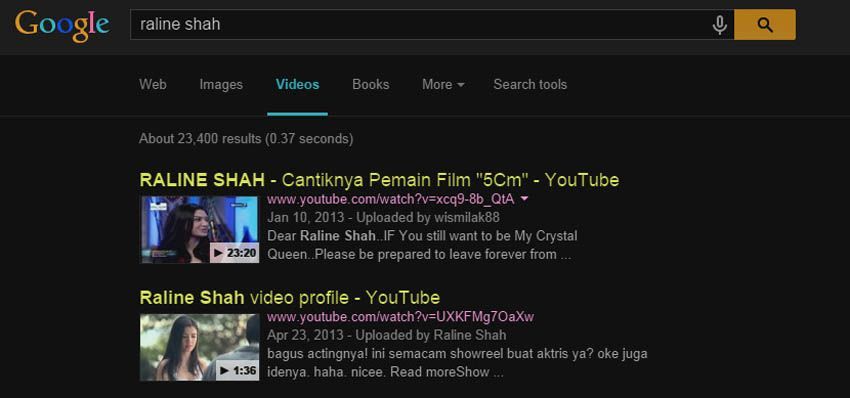
Task: Click 'About 23,400 results' stats text
Action: 246,139
